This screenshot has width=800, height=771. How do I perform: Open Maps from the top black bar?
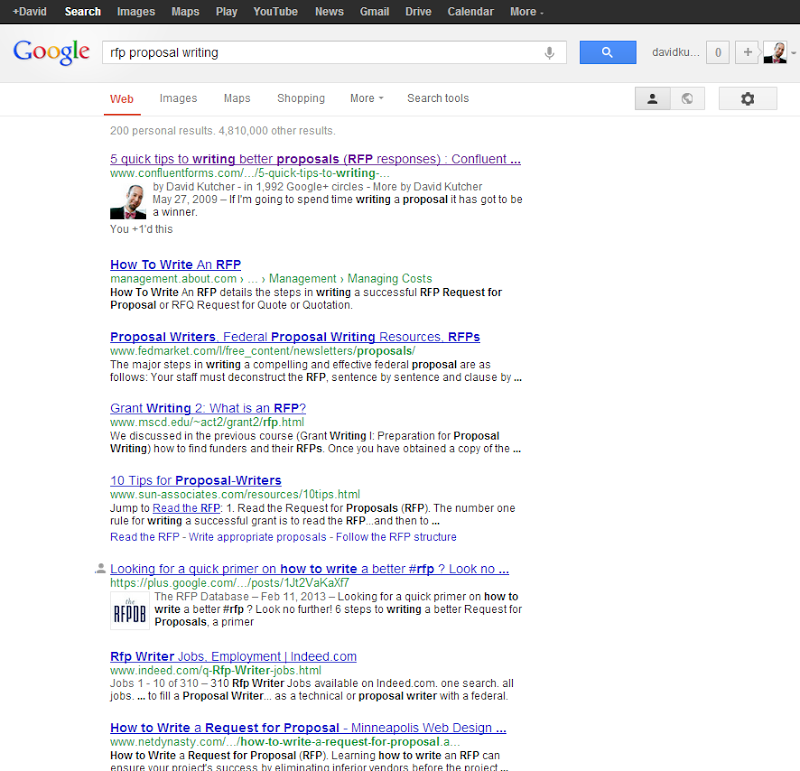click(x=185, y=12)
